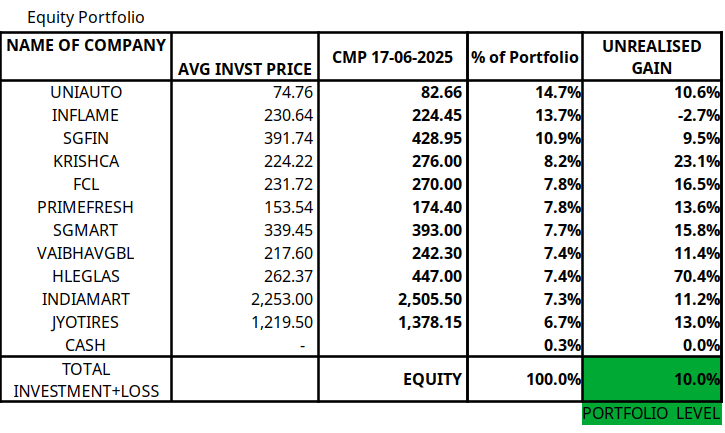725x433 pixels.
Task: Select the UNIAUTO company name cell
Action: [86, 92]
